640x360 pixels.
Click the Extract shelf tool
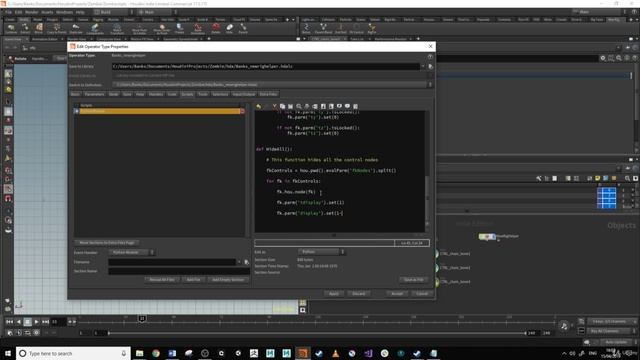[x=25, y=29]
